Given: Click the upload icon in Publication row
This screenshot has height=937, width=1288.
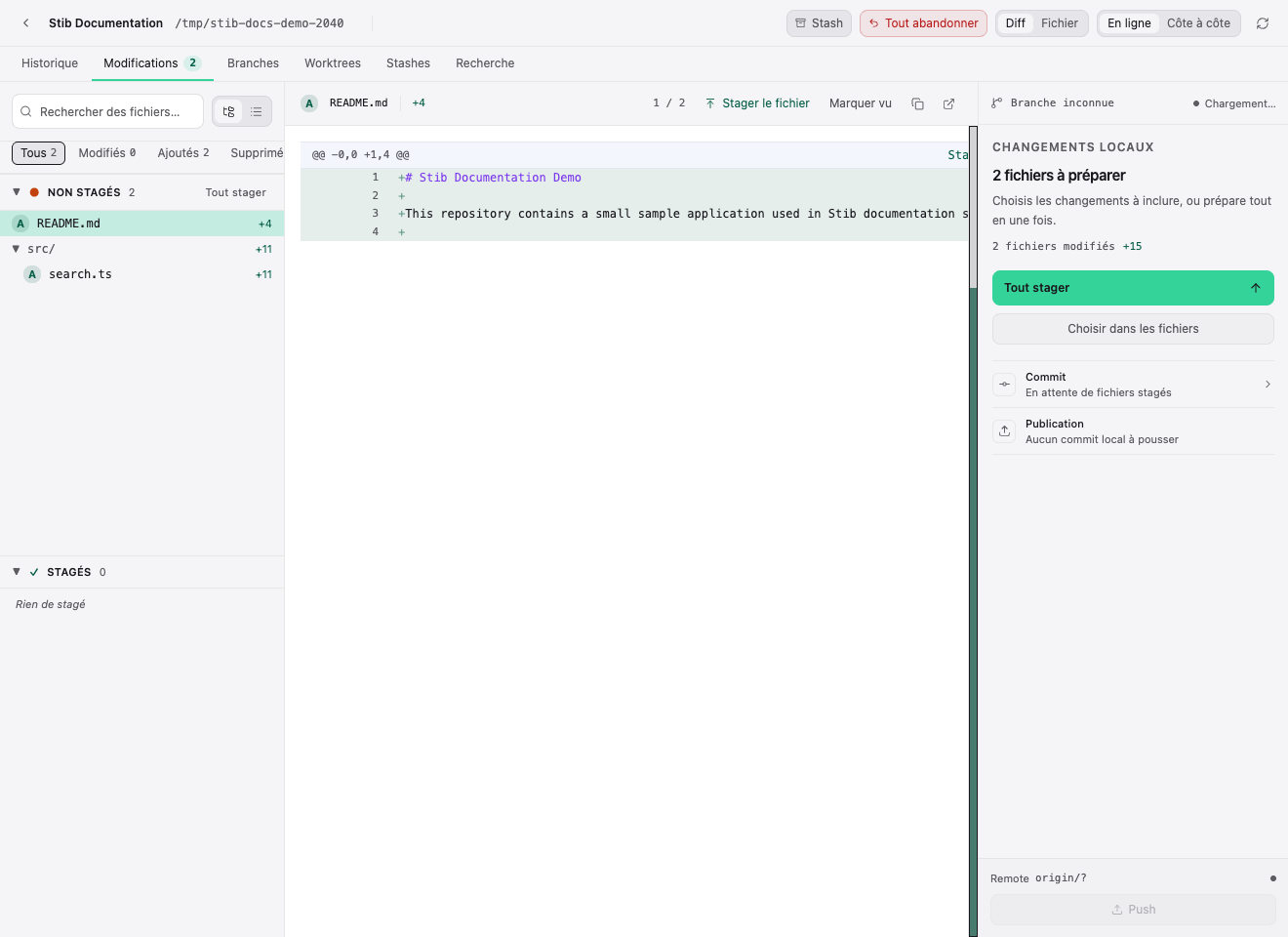Looking at the screenshot, I should pyautogui.click(x=1004, y=431).
